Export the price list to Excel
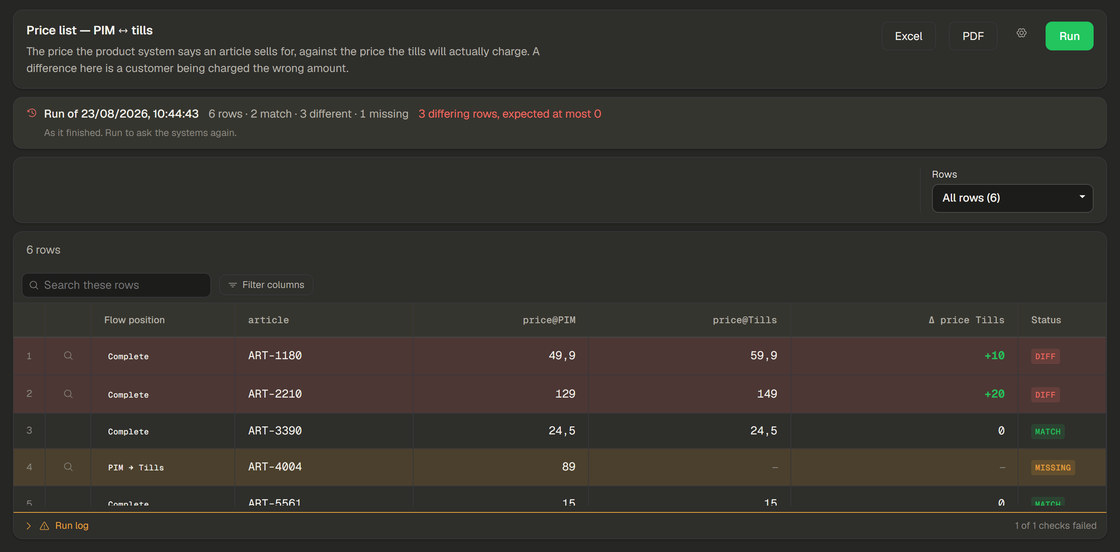 coord(909,36)
